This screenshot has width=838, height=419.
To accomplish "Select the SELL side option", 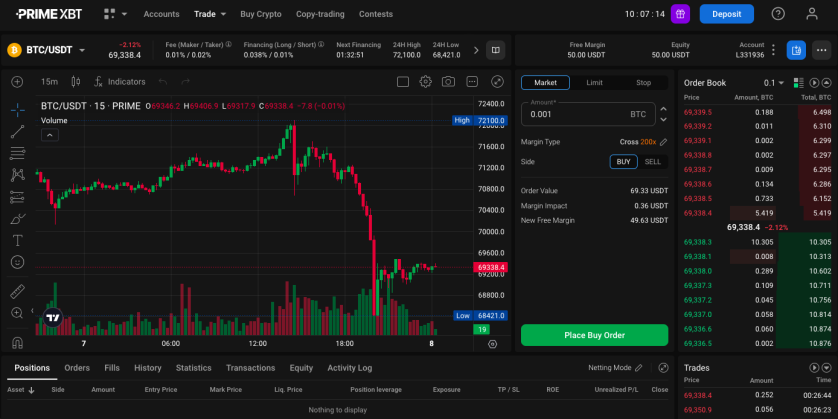I will click(653, 162).
